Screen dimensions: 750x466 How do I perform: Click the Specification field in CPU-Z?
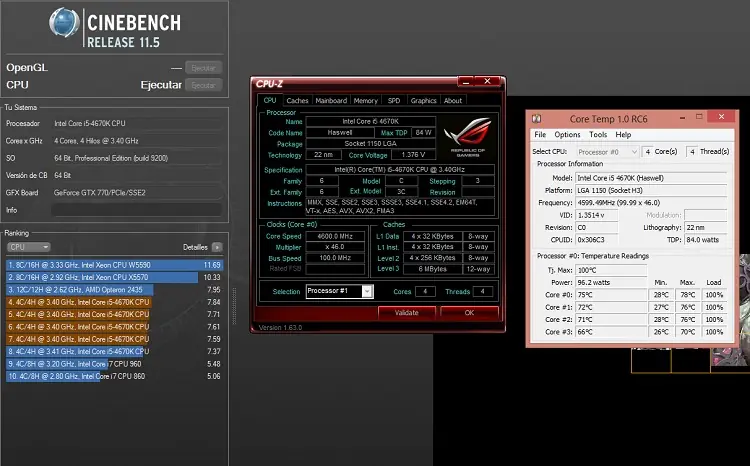400,169
